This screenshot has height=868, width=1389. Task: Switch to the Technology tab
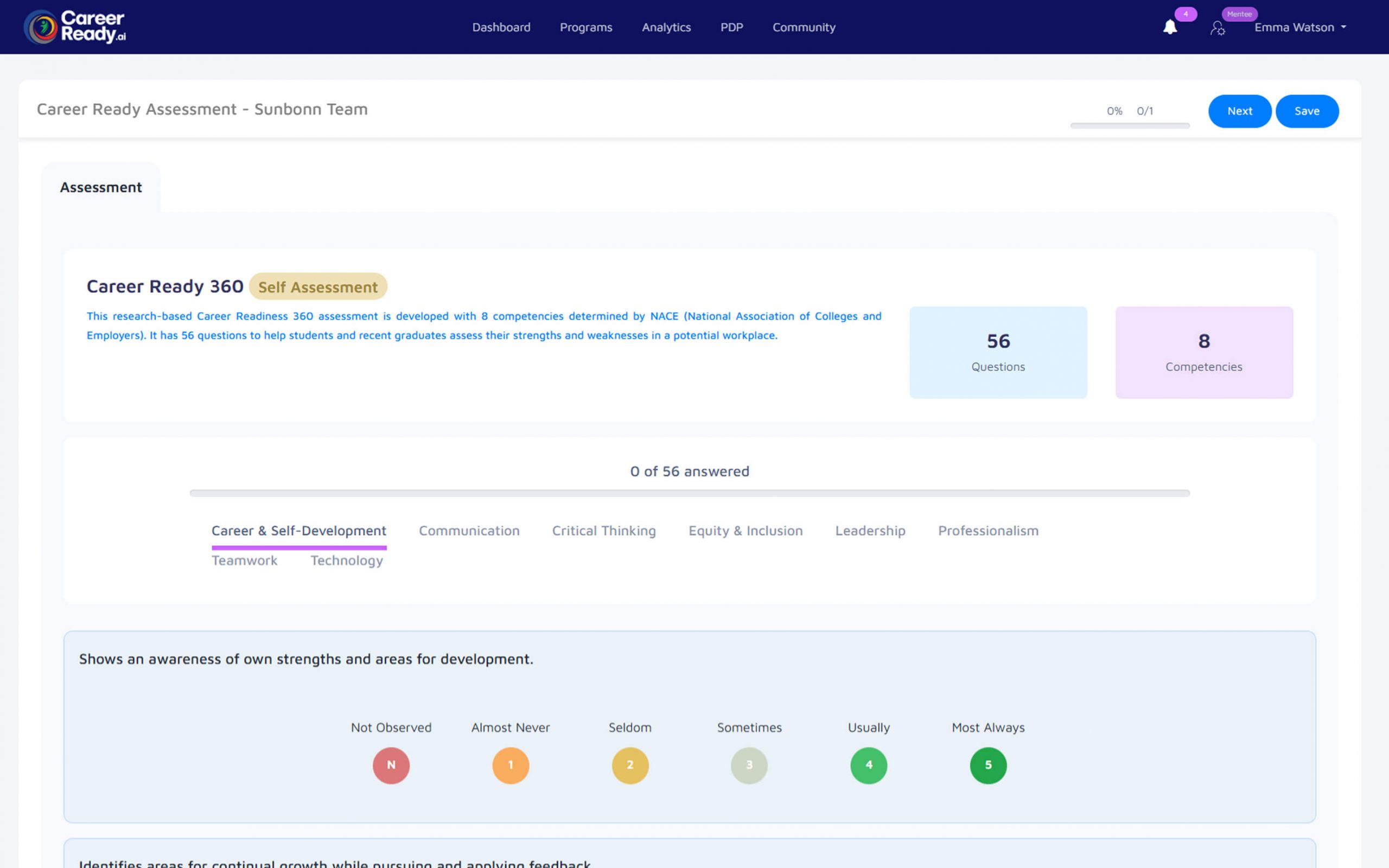(347, 561)
